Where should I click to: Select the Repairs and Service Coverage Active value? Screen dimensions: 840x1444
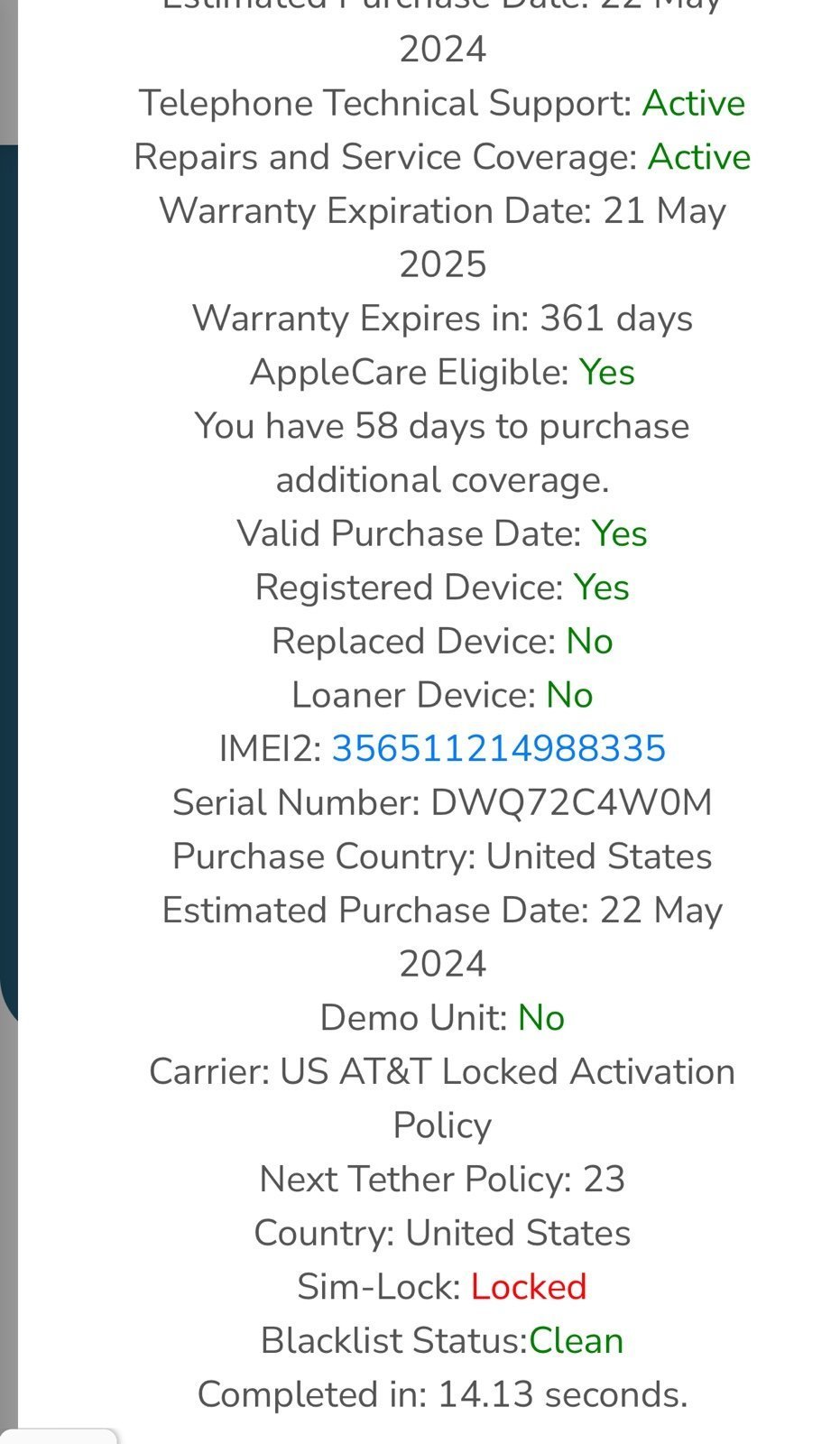698,157
